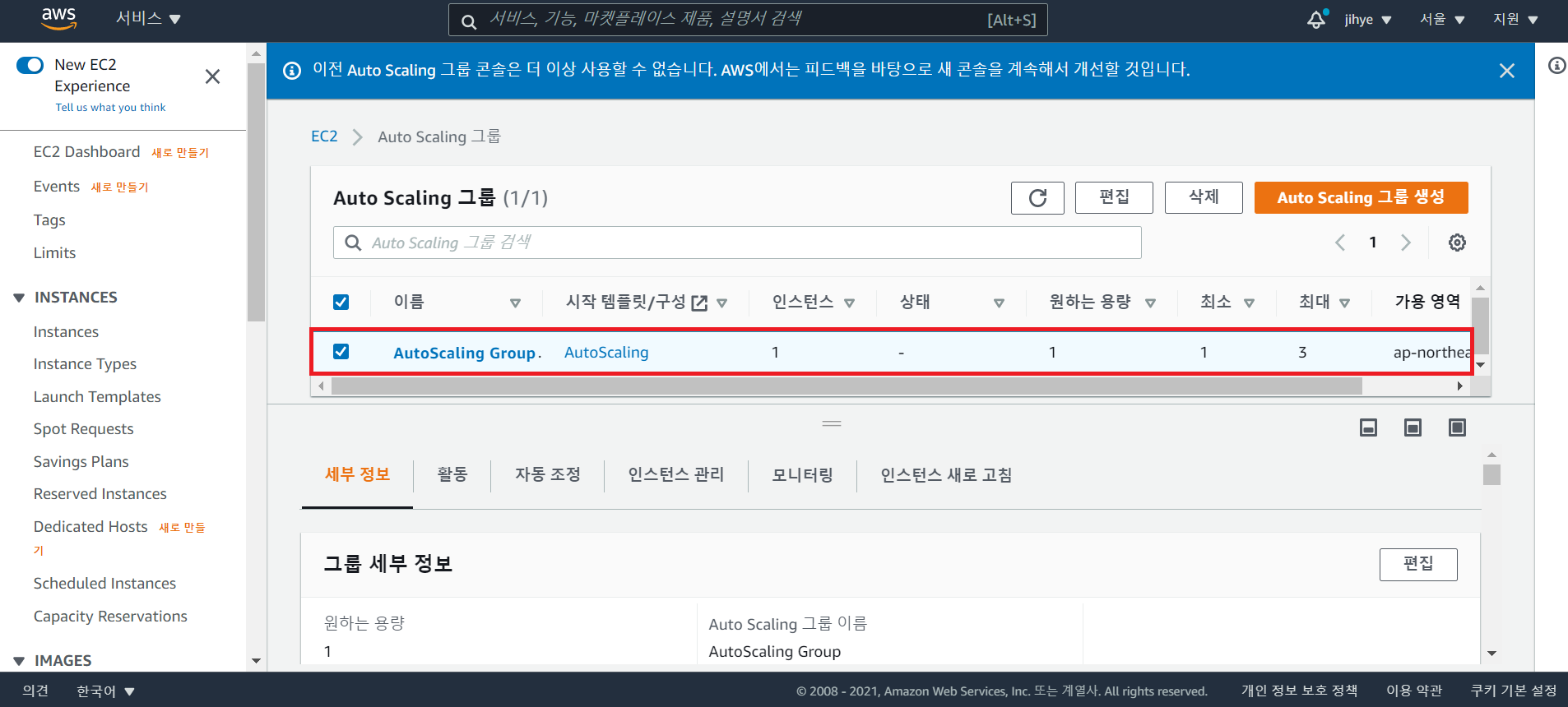
Task: Open the 서비스 dropdown menu
Action: pyautogui.click(x=148, y=19)
